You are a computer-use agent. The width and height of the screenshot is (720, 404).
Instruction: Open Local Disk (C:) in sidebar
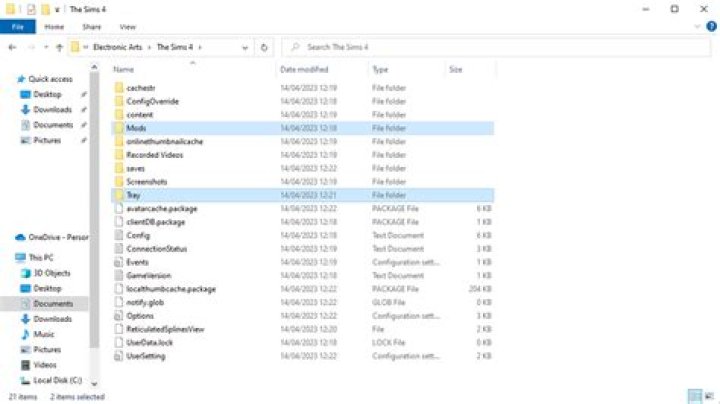(59, 380)
